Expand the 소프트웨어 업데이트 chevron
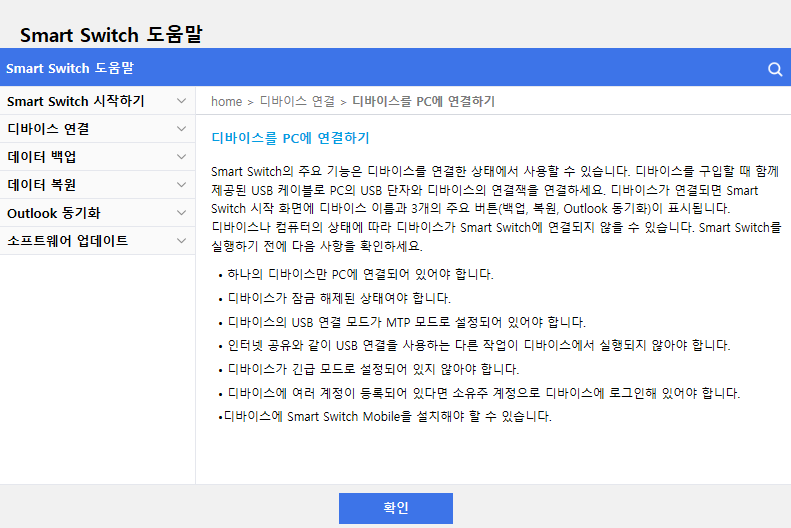This screenshot has height=528, width=791. point(182,241)
